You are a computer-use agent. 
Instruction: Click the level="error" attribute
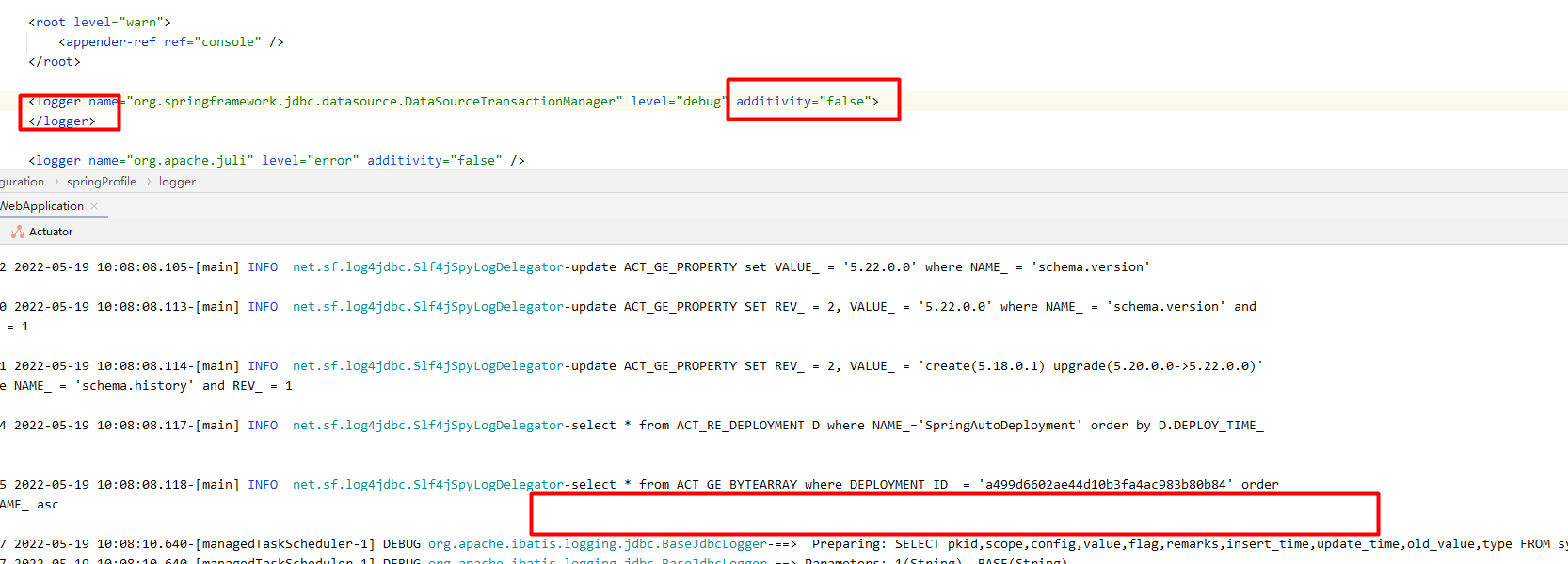pos(311,160)
